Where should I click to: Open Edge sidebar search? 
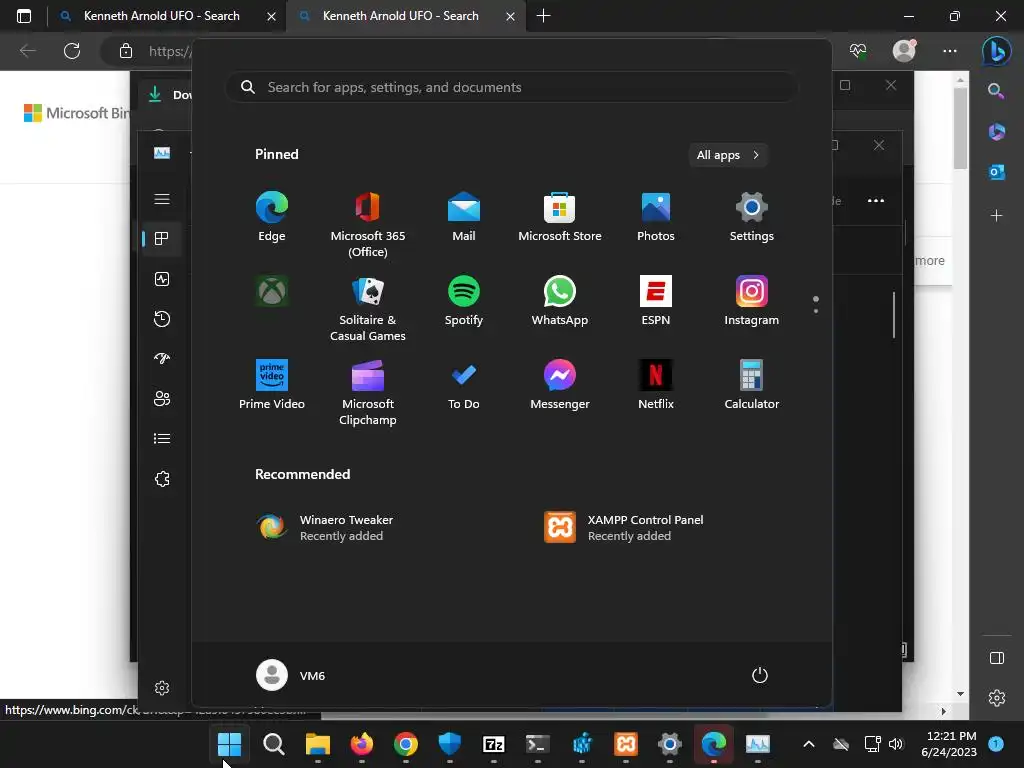tap(996, 91)
